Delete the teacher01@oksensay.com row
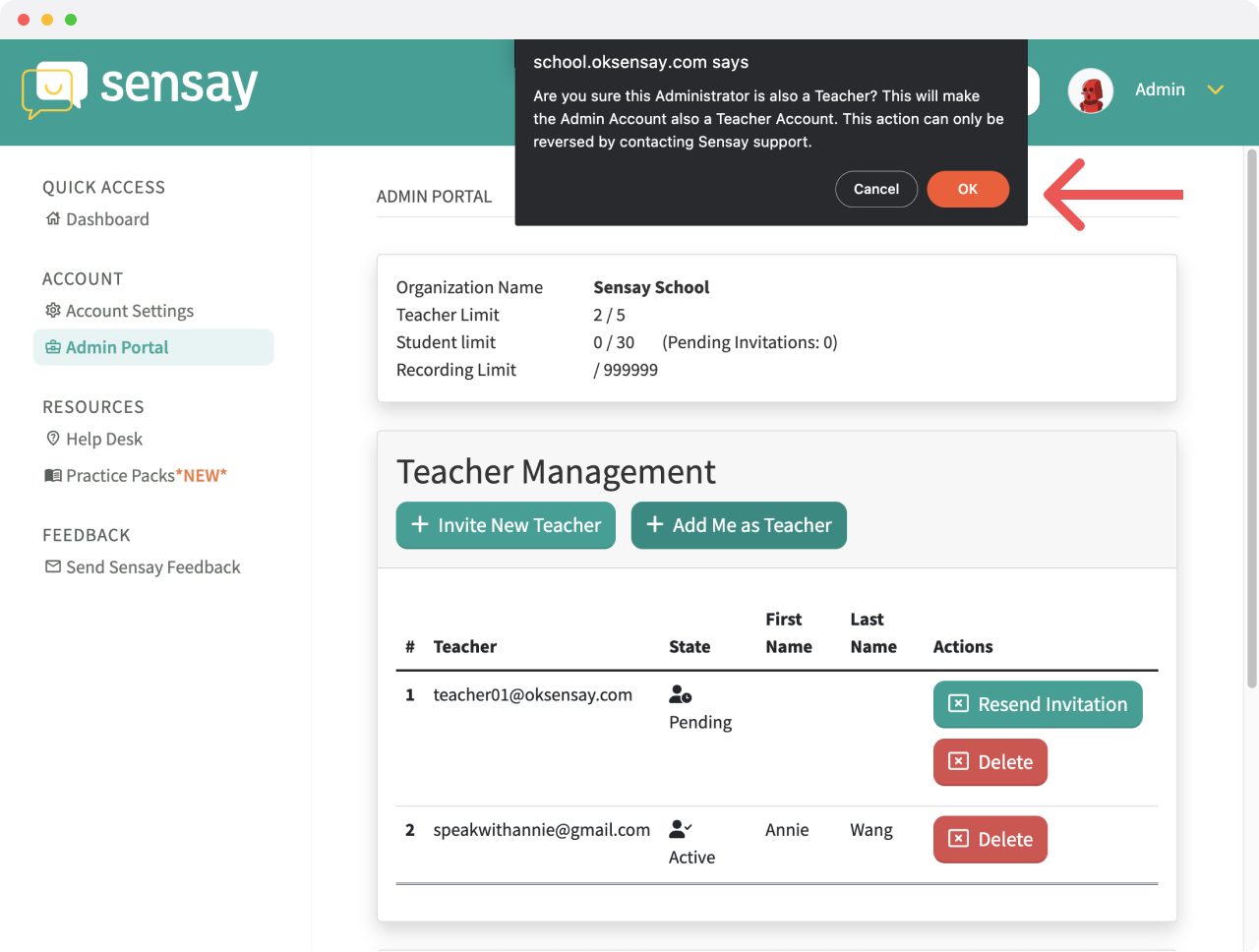1259x952 pixels. (x=990, y=762)
